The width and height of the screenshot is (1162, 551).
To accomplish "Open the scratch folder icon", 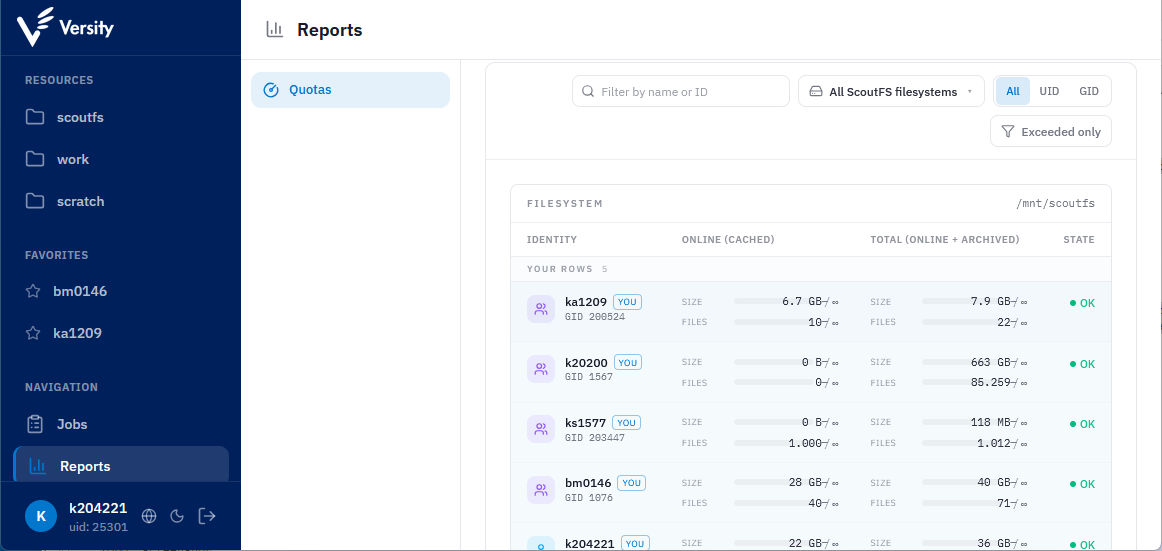I will (x=35, y=201).
